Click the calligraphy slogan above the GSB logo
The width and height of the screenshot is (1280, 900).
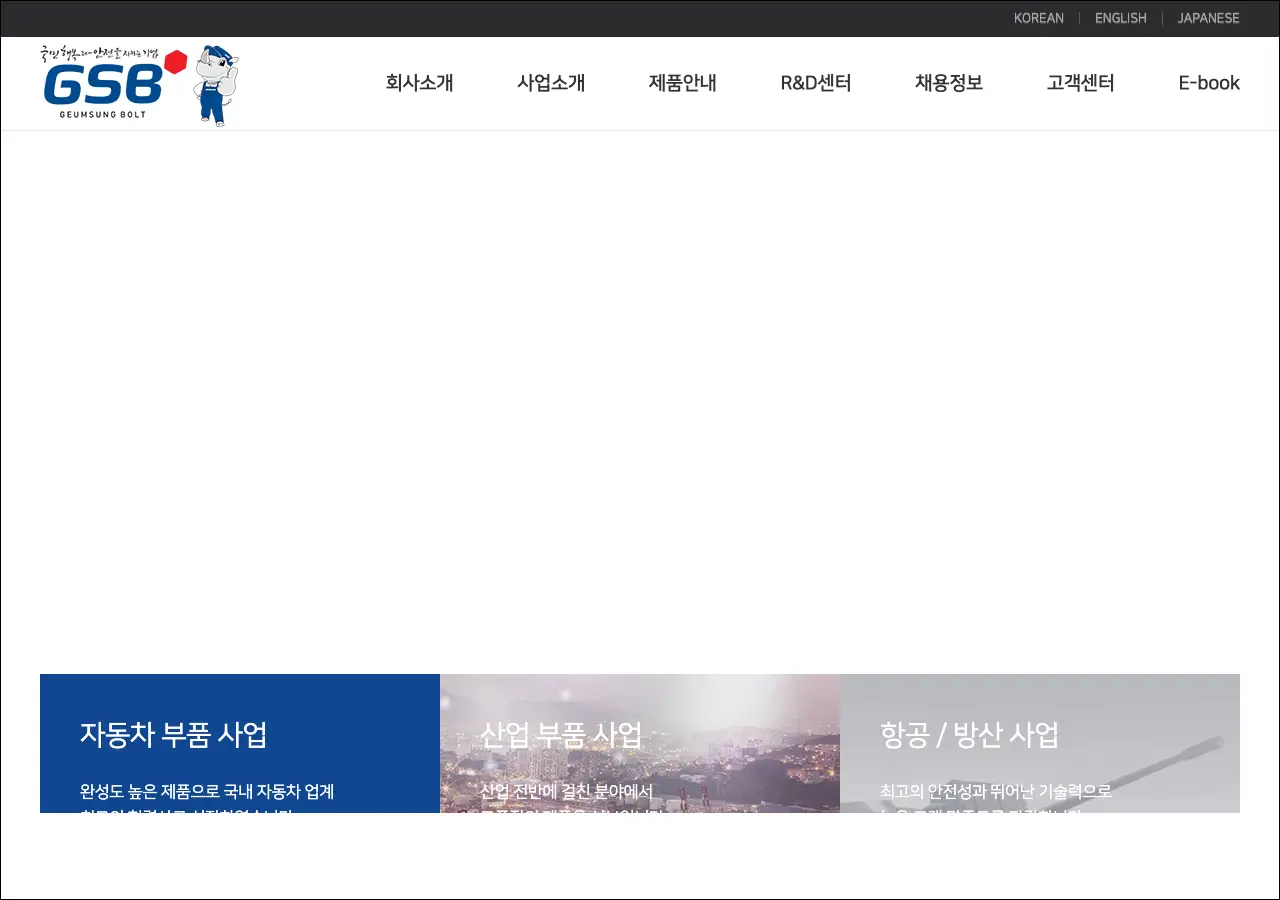tap(98, 55)
